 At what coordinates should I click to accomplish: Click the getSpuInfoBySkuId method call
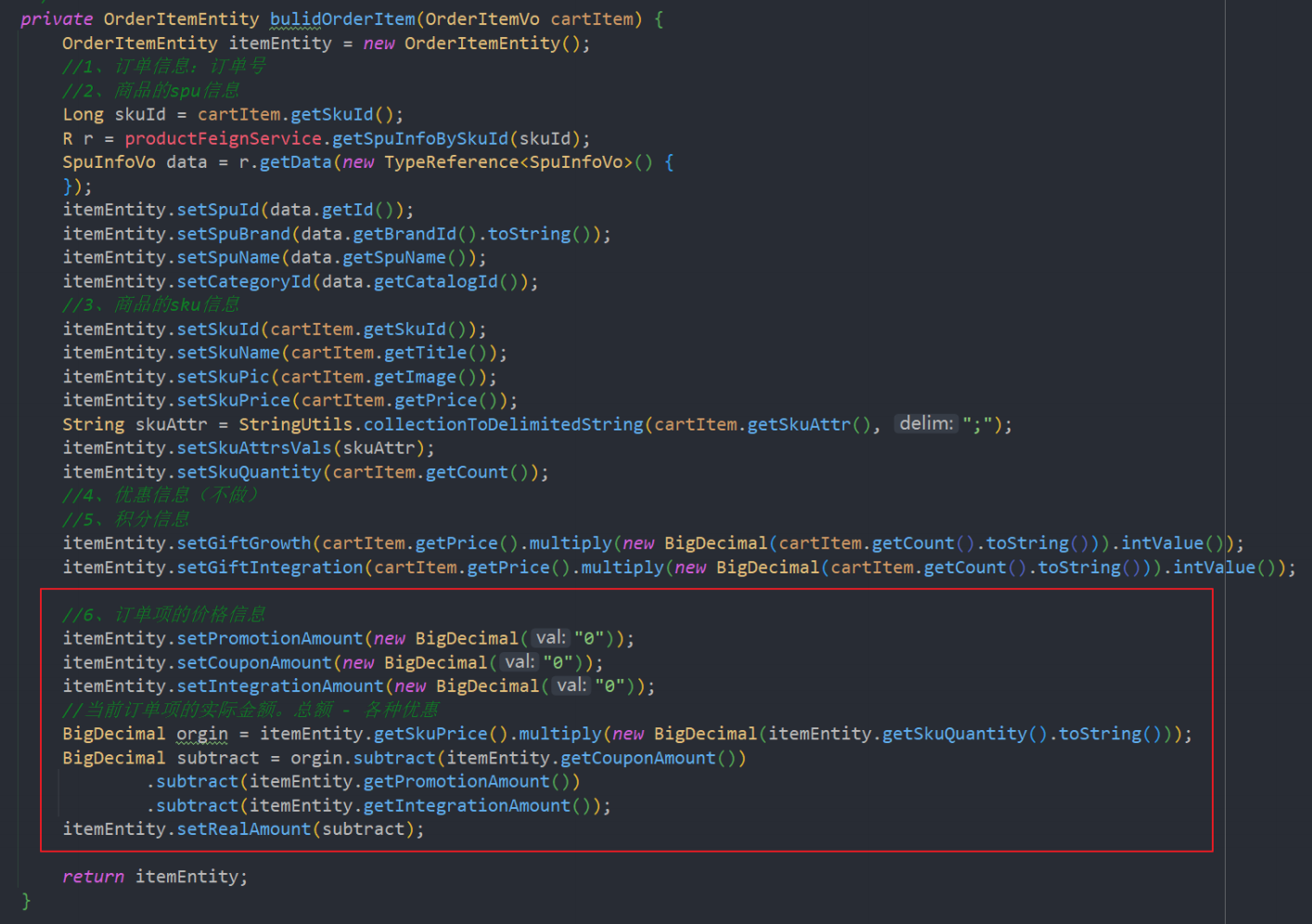tap(420, 138)
